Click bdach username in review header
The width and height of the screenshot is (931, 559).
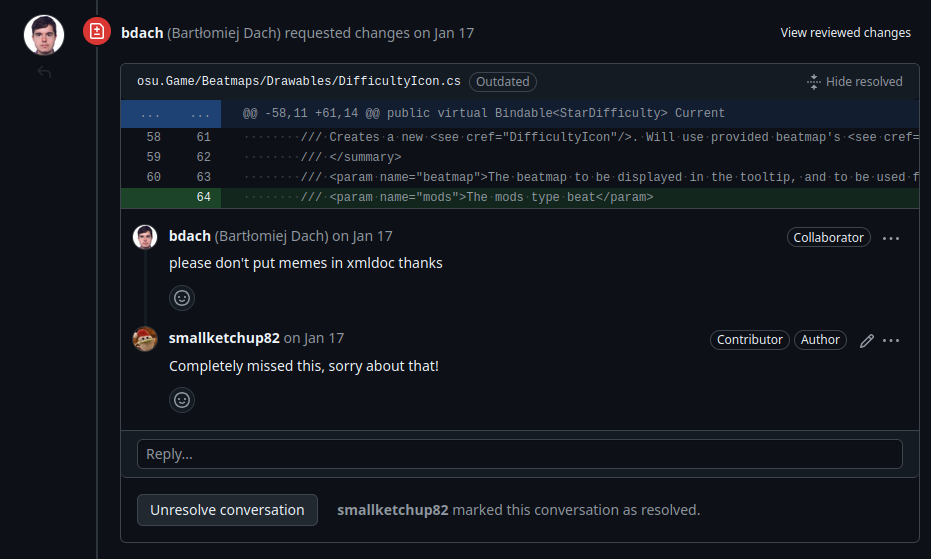pyautogui.click(x=140, y=33)
